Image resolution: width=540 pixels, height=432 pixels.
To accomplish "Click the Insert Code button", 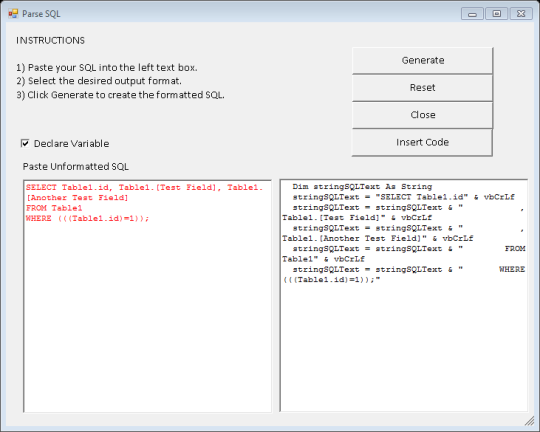I will tap(422, 142).
